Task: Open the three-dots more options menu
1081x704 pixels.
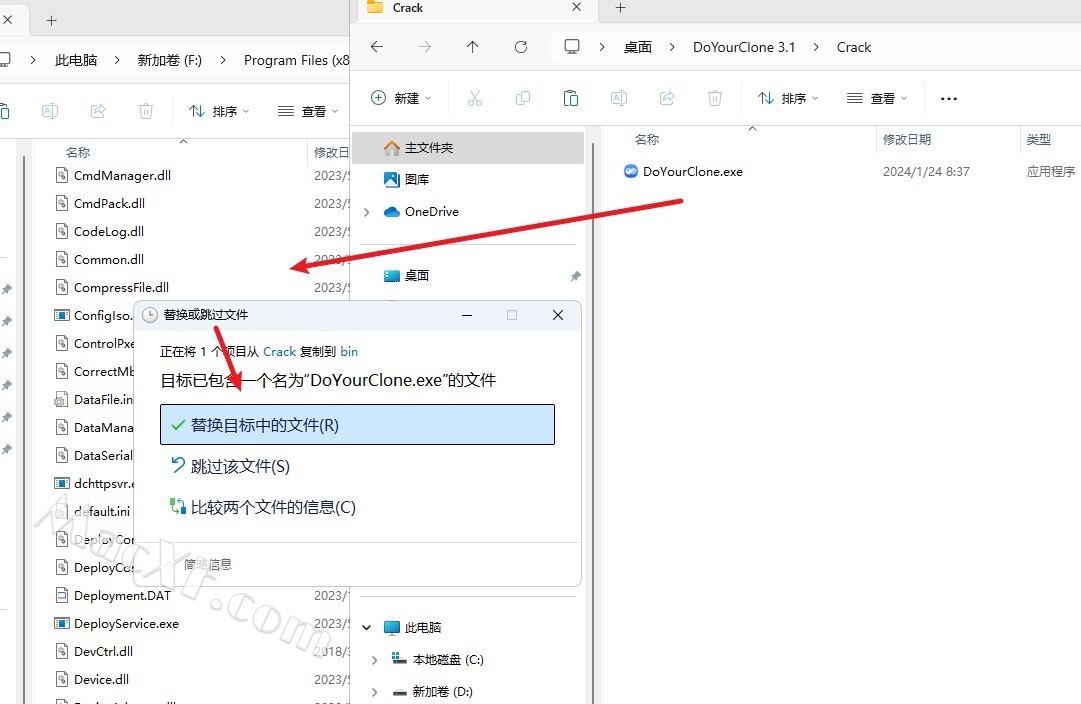Action: tap(949, 99)
